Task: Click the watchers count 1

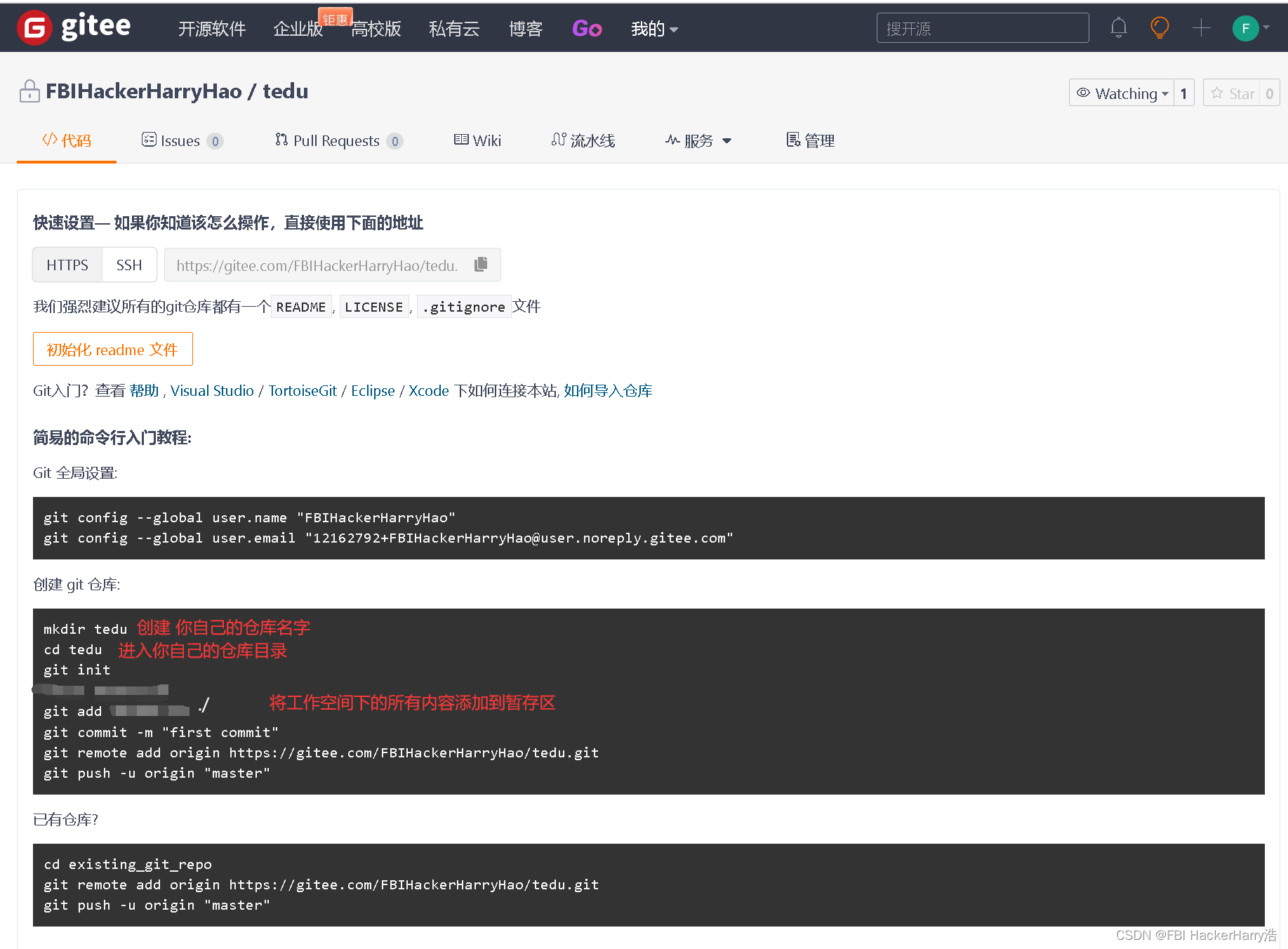Action: 1183,93
